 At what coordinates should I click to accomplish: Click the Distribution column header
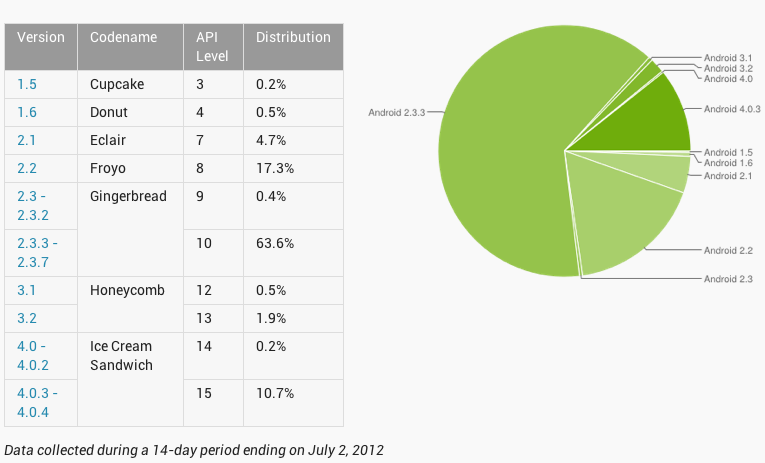coord(293,37)
